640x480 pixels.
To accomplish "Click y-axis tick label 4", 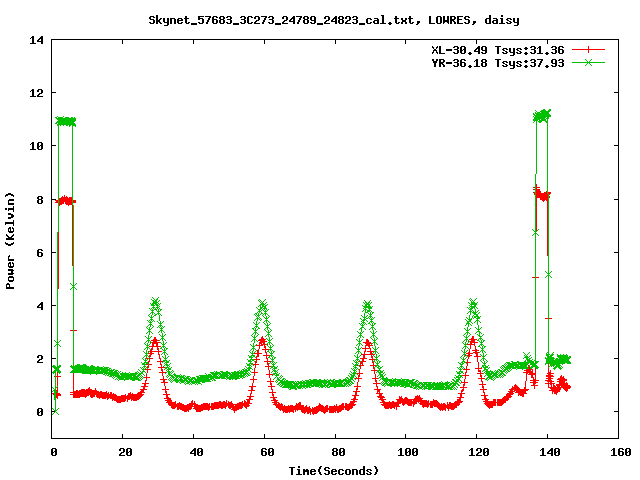I will point(40,306).
